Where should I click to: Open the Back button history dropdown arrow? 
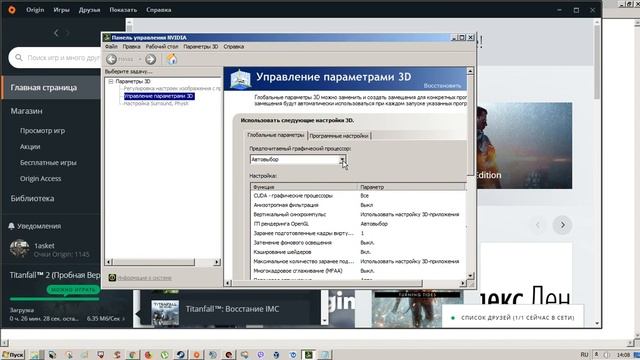click(140, 59)
